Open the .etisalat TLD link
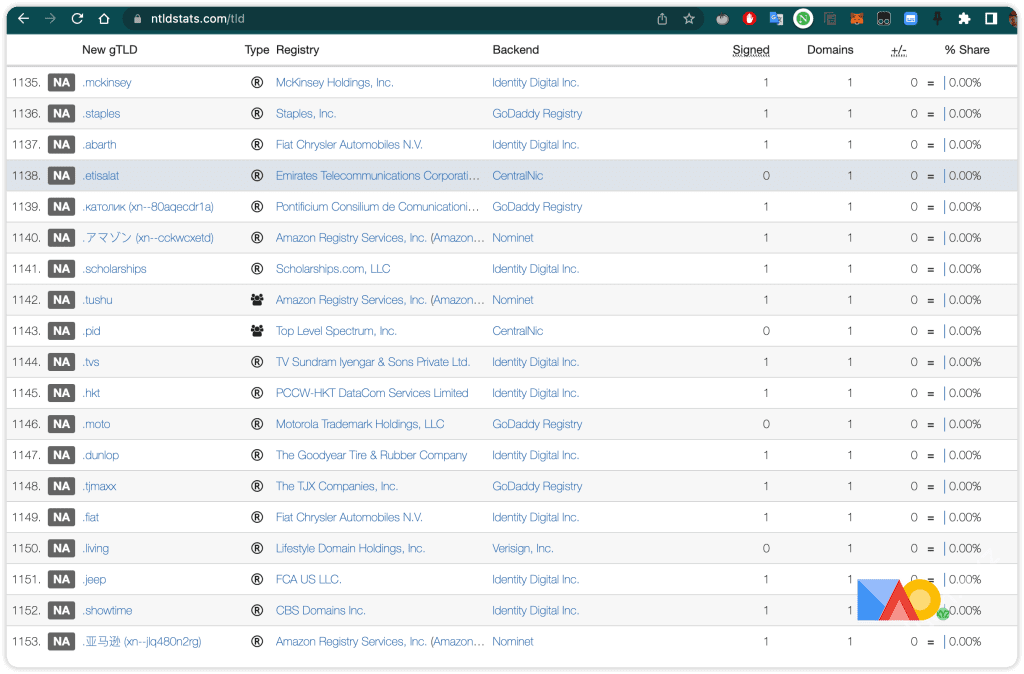The image size is (1024, 674). [x=101, y=176]
